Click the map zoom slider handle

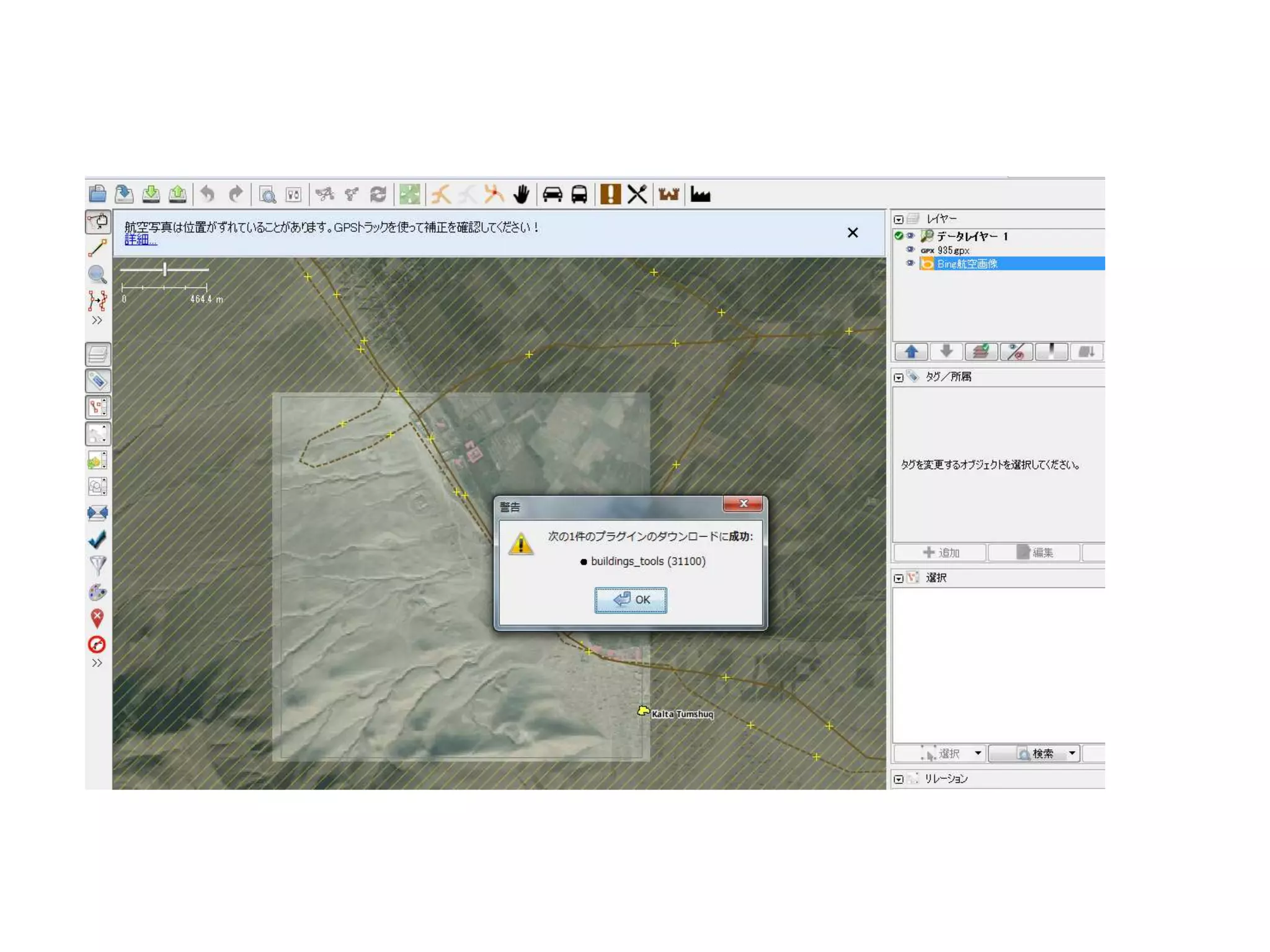pos(165,270)
